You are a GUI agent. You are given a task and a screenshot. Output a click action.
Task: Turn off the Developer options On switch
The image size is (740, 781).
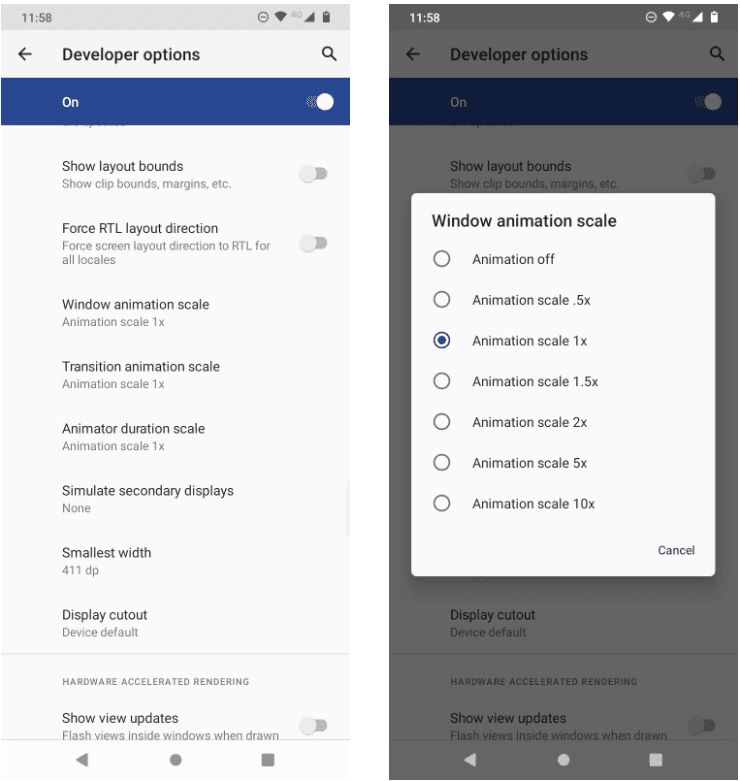(x=320, y=102)
